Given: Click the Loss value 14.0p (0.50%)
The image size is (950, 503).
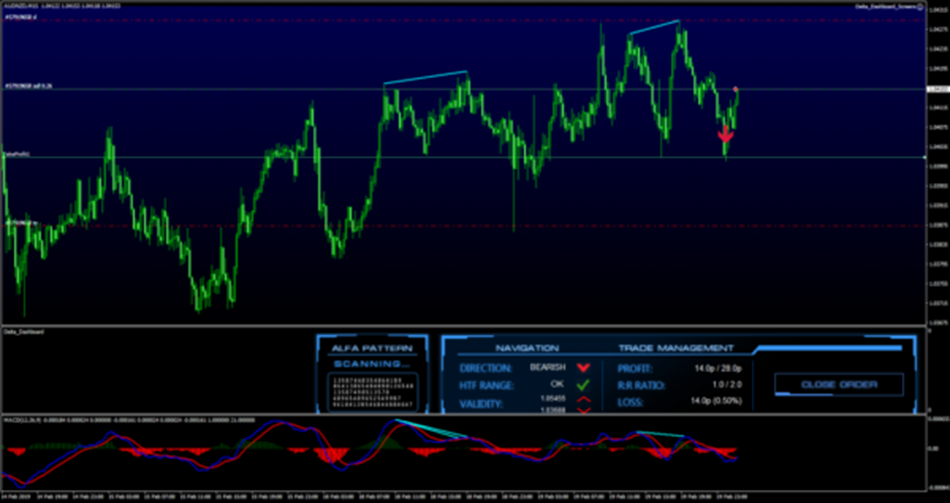Looking at the screenshot, I should click(703, 403).
